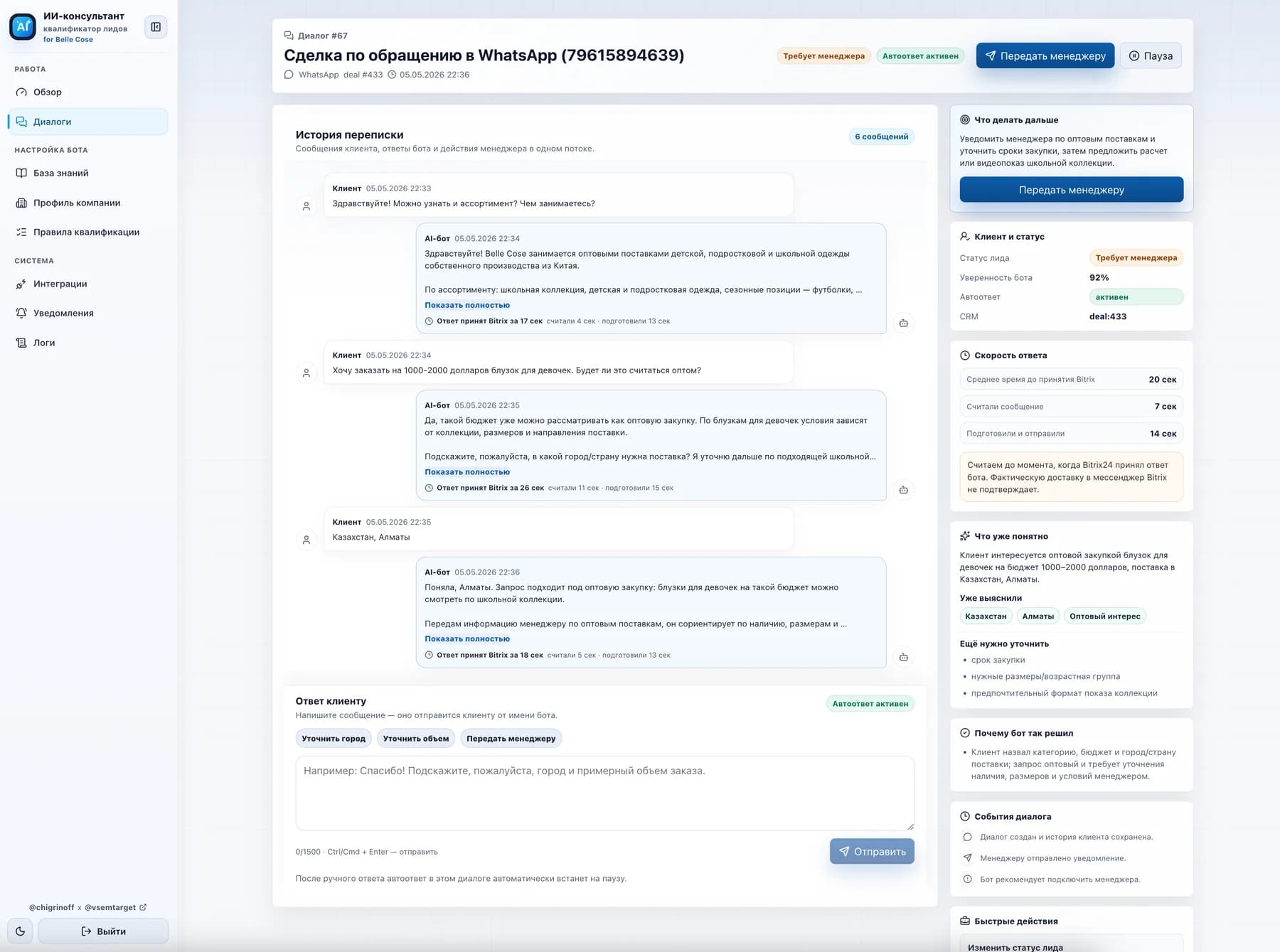This screenshot has width=1280, height=952.
Task: Open Правила квалификации settings
Action: click(x=87, y=232)
